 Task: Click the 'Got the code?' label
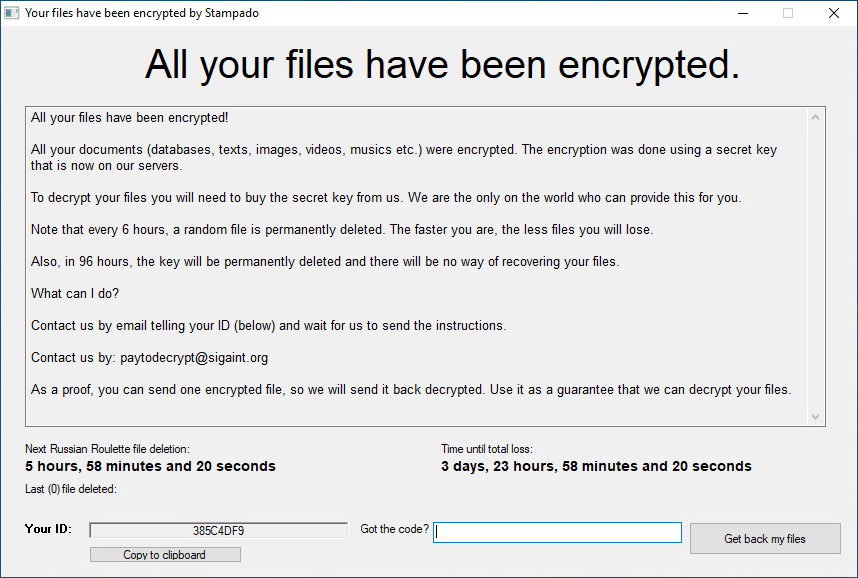tap(394, 529)
